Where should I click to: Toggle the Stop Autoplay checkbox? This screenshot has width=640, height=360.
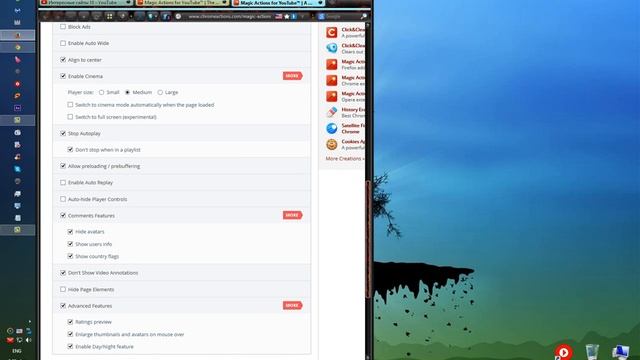(63, 133)
